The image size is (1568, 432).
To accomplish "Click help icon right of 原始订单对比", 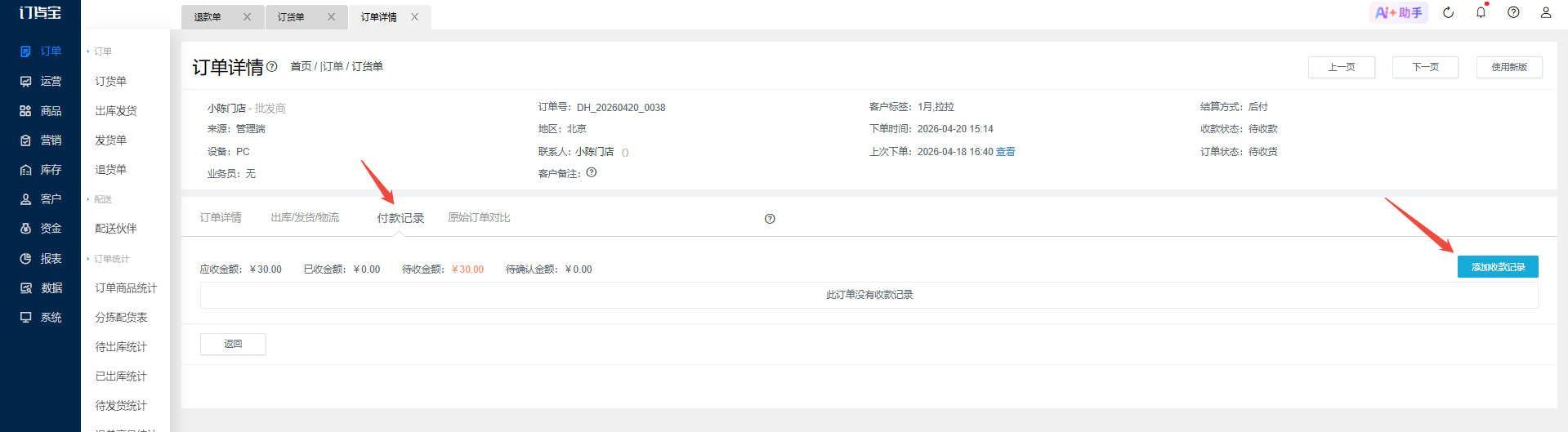I will pyautogui.click(x=770, y=219).
